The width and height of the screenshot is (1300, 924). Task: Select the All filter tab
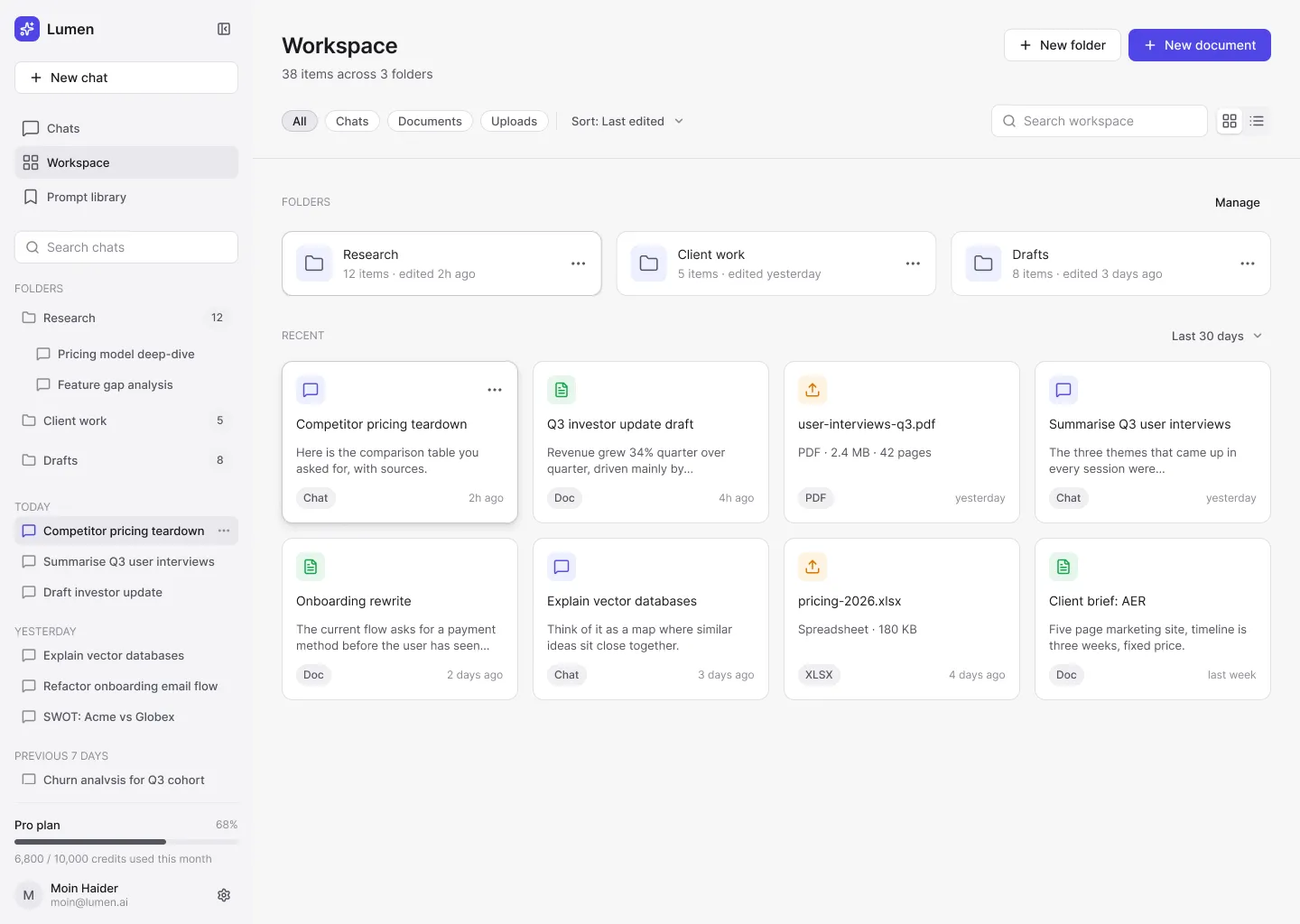(x=300, y=121)
